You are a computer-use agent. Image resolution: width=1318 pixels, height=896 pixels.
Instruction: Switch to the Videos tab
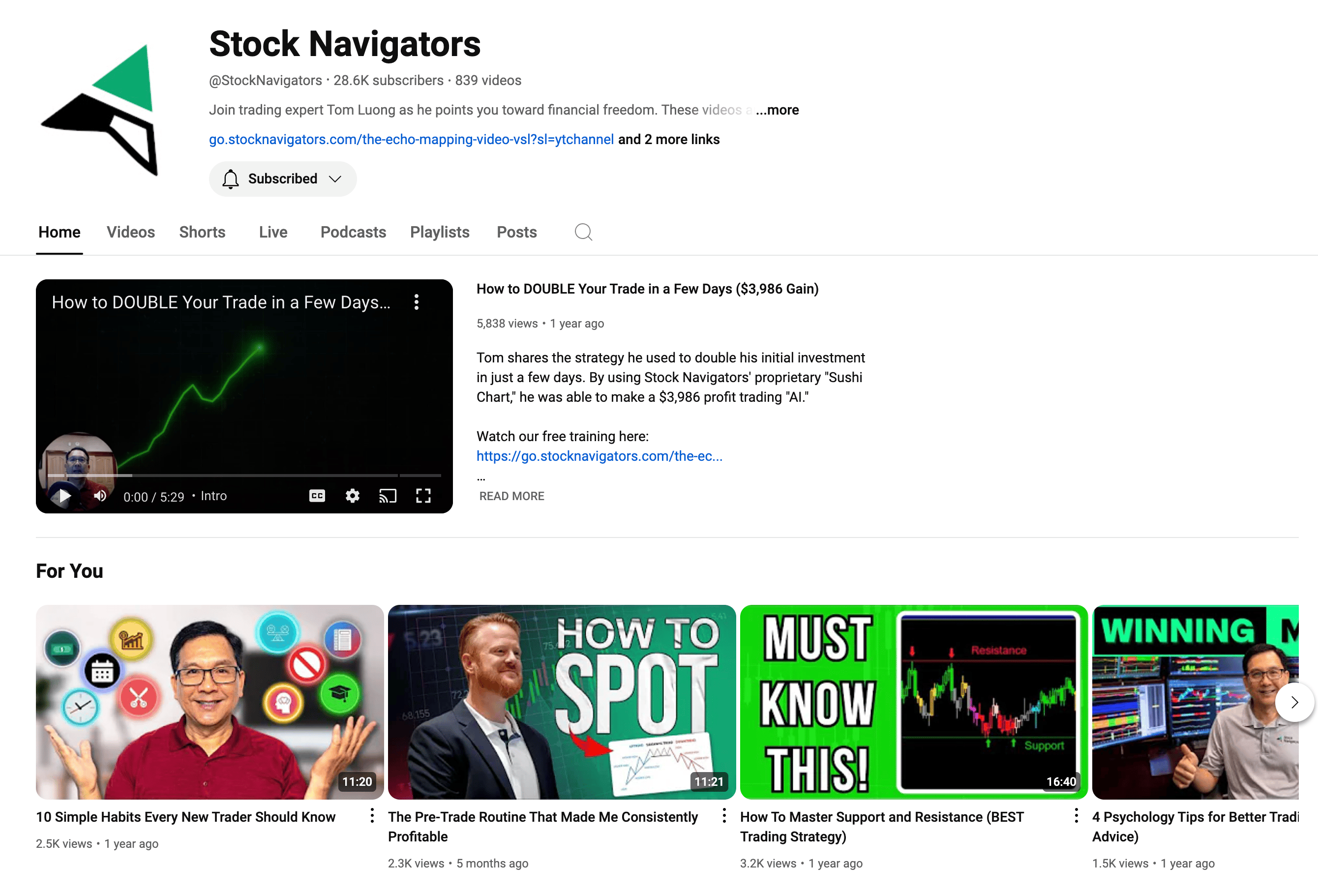(130, 232)
